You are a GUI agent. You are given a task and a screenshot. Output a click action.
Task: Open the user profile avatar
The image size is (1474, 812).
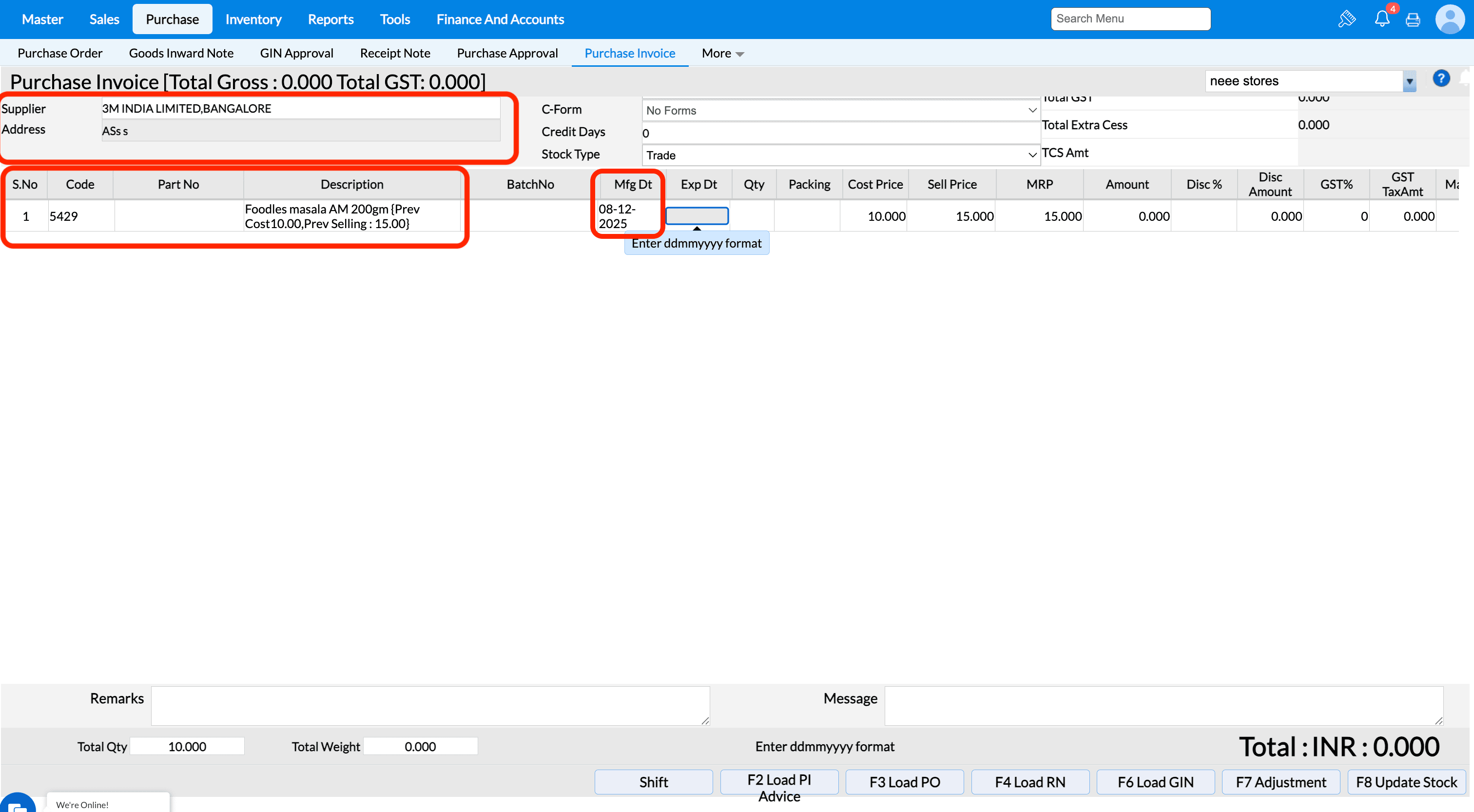click(x=1450, y=19)
